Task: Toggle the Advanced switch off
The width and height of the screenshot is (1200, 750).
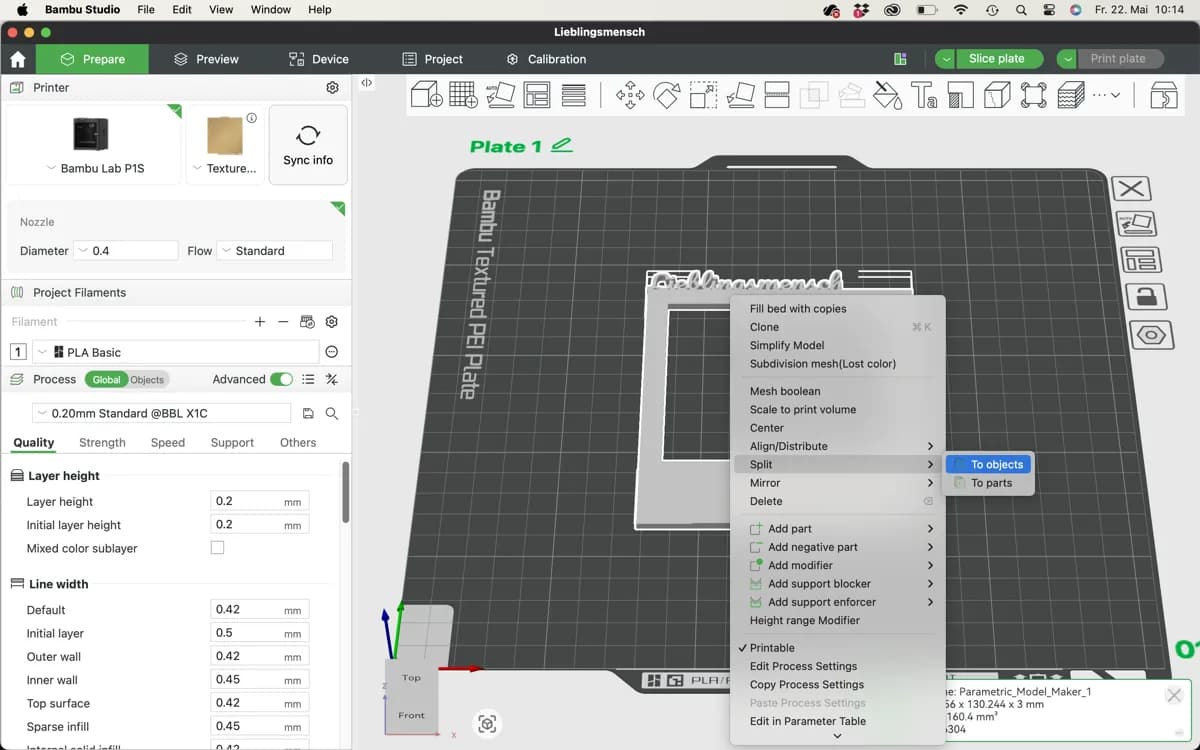Action: [282, 379]
